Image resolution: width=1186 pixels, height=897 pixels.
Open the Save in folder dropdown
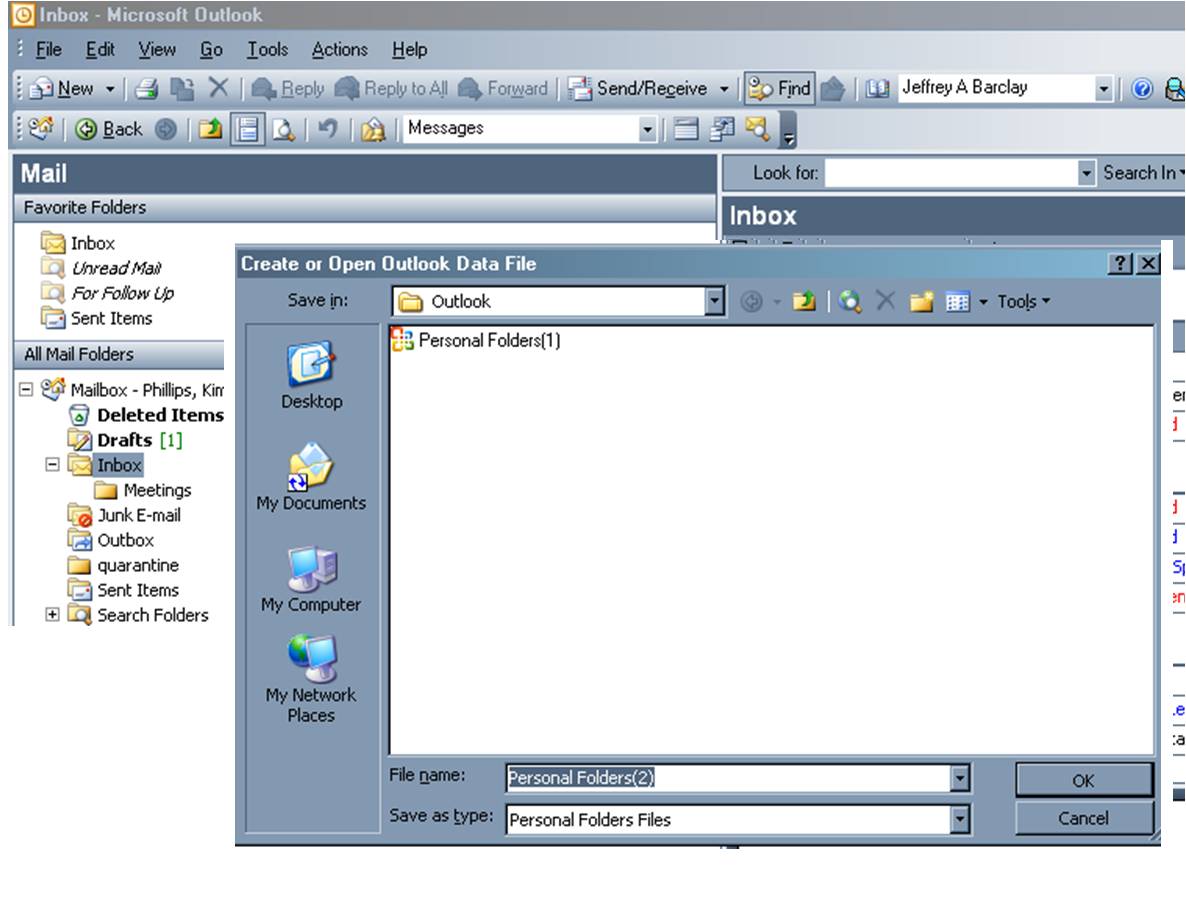click(715, 301)
